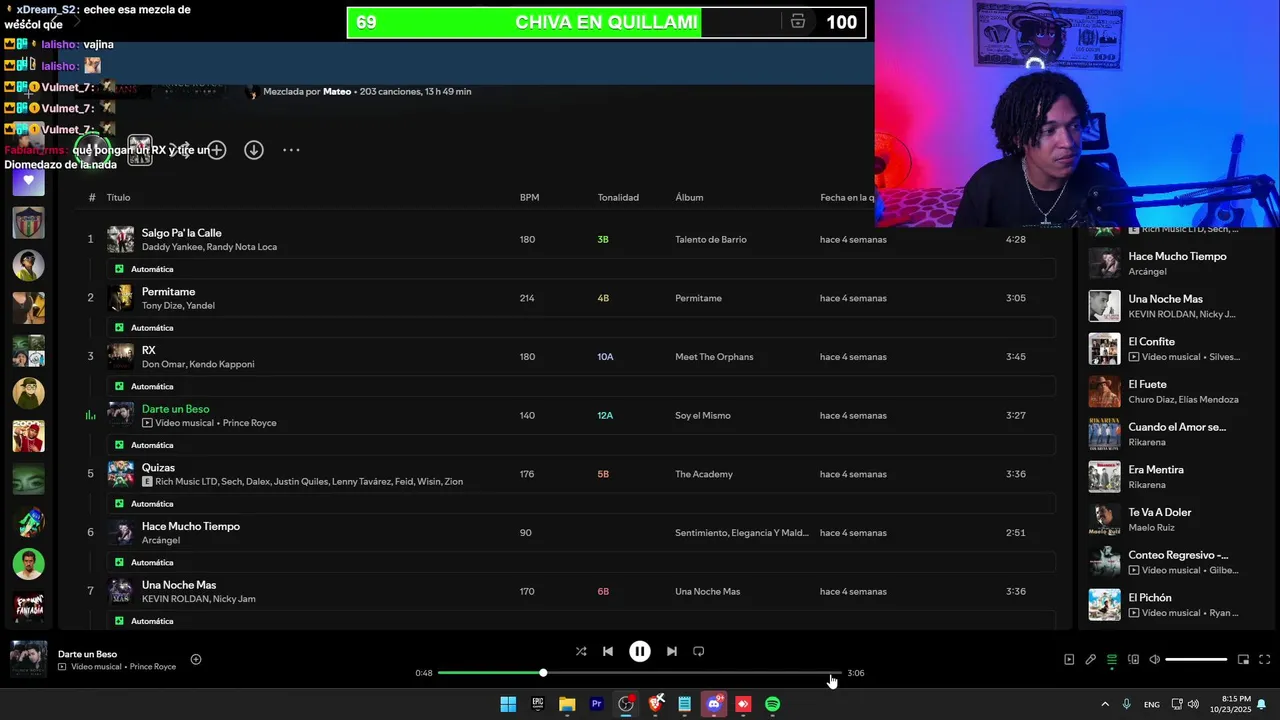Open the three-dot more options menu

(291, 150)
